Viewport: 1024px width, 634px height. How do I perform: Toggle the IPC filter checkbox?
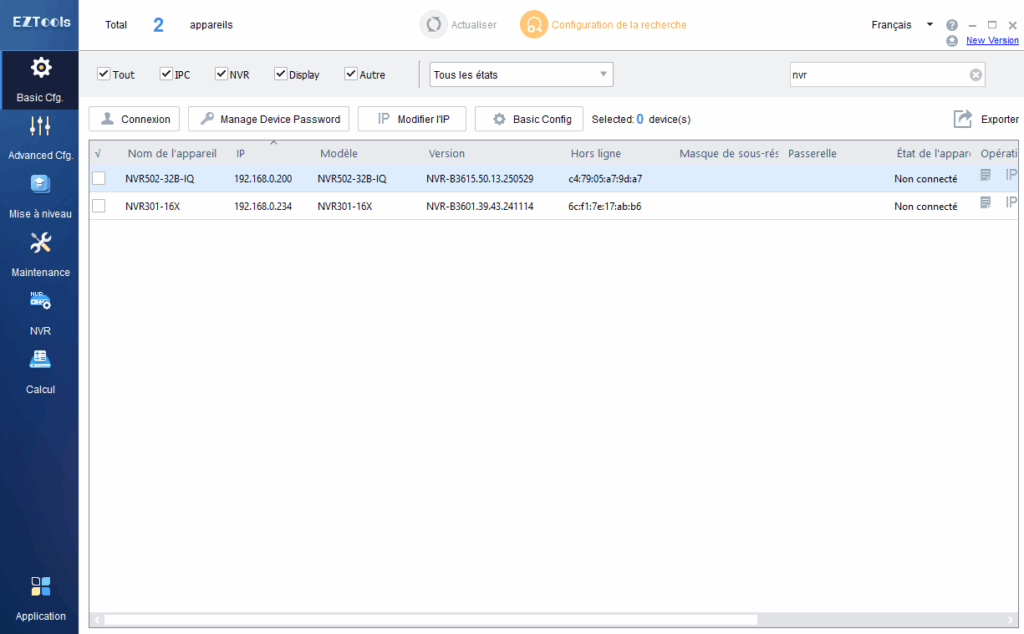point(166,74)
